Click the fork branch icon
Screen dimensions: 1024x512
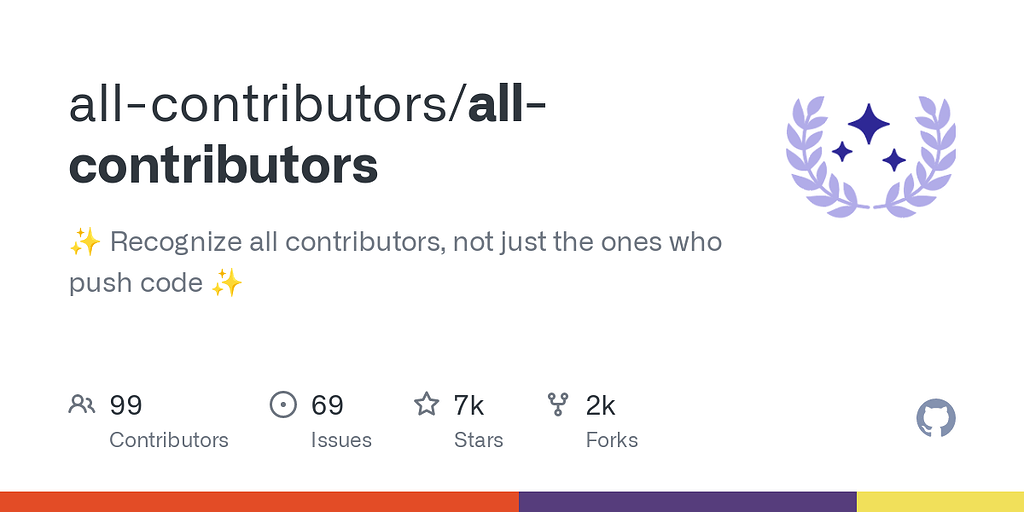coord(558,404)
